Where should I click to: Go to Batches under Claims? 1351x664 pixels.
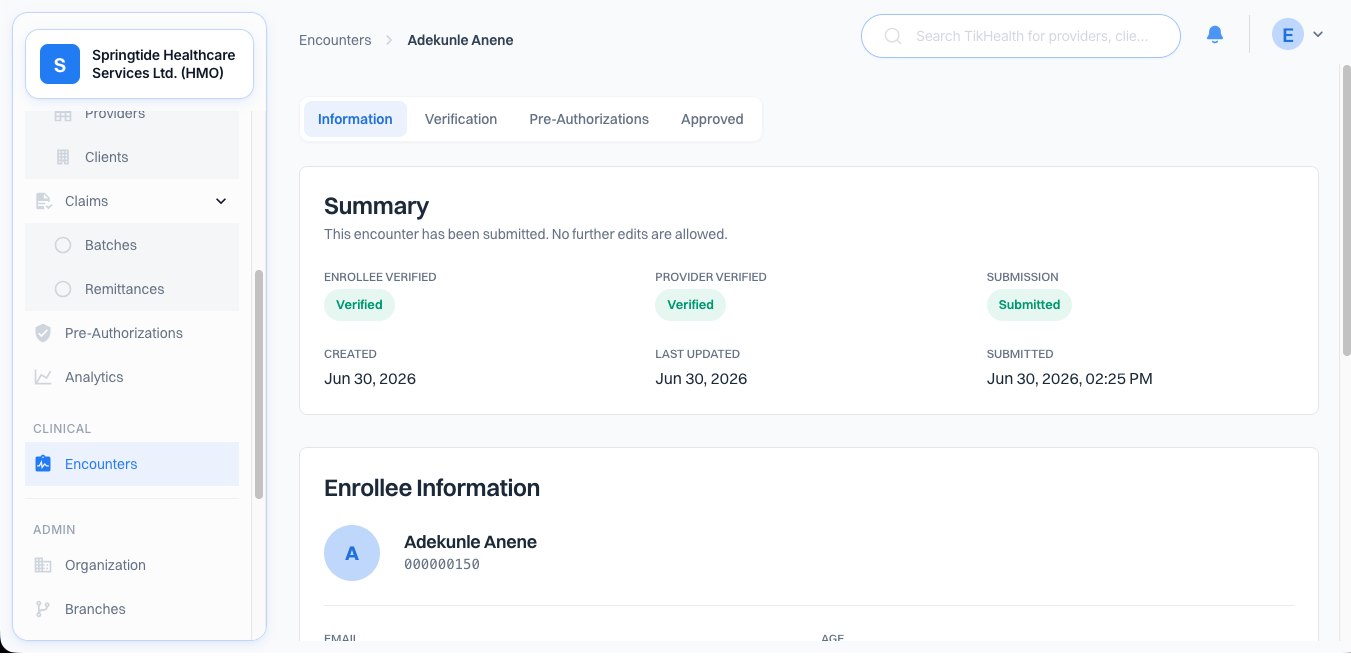(x=132, y=245)
